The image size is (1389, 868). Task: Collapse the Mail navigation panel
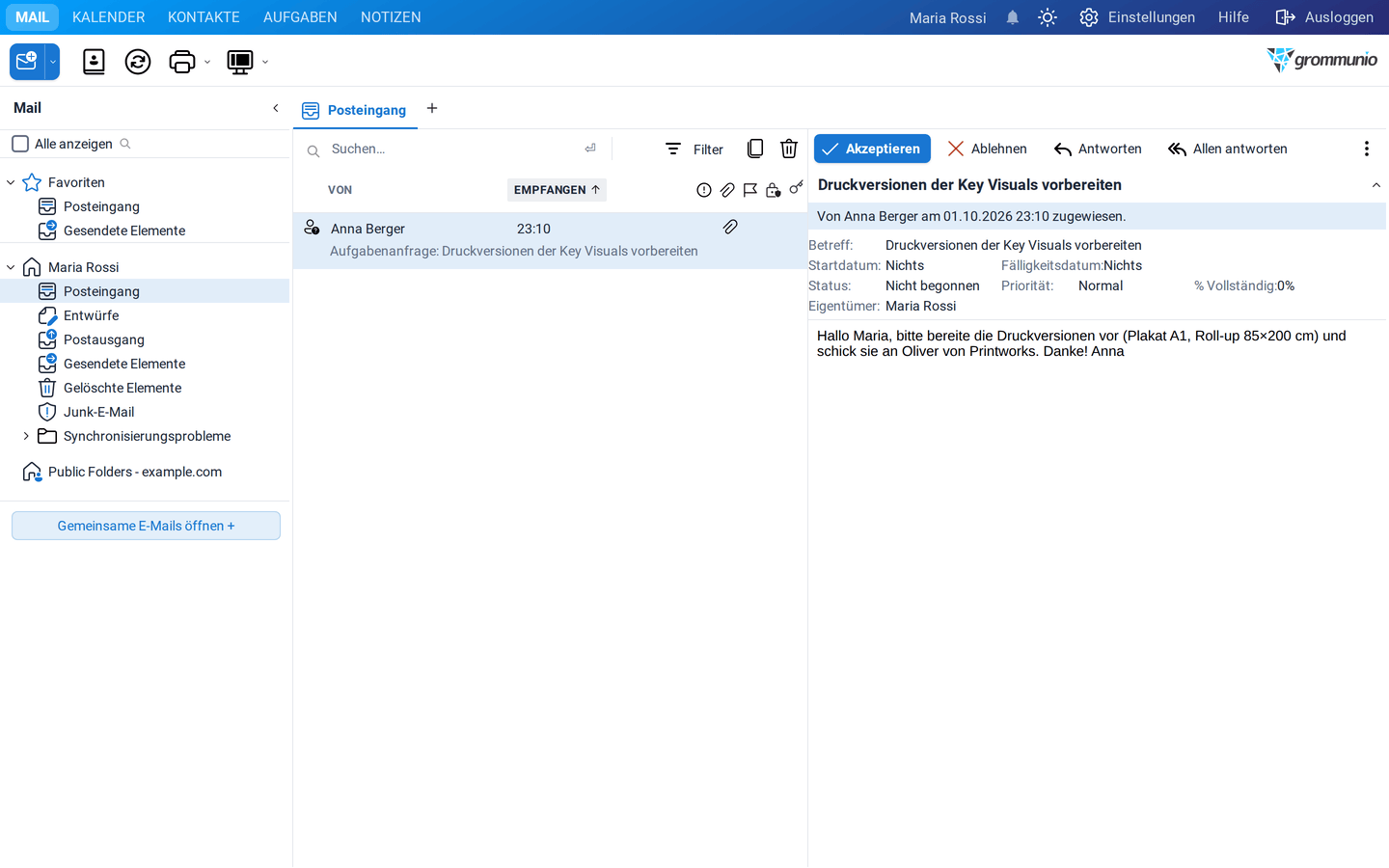pyautogui.click(x=276, y=108)
